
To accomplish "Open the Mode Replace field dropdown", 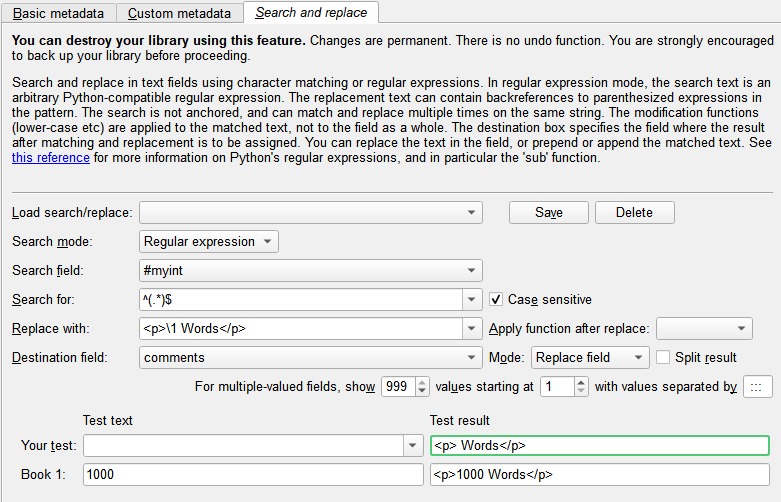I will 590,357.
